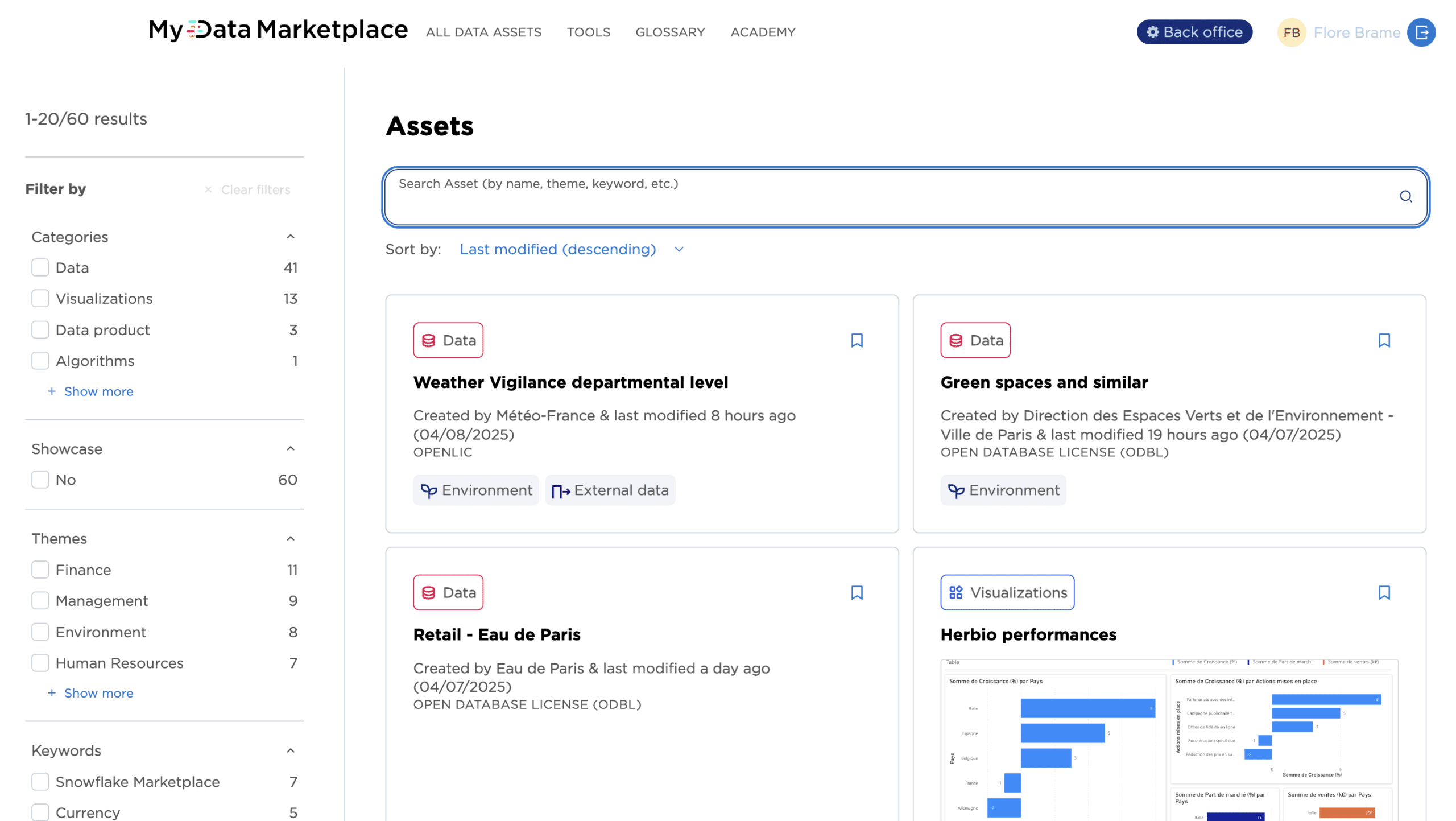
Task: Open the Back office button
Action: click(1194, 32)
